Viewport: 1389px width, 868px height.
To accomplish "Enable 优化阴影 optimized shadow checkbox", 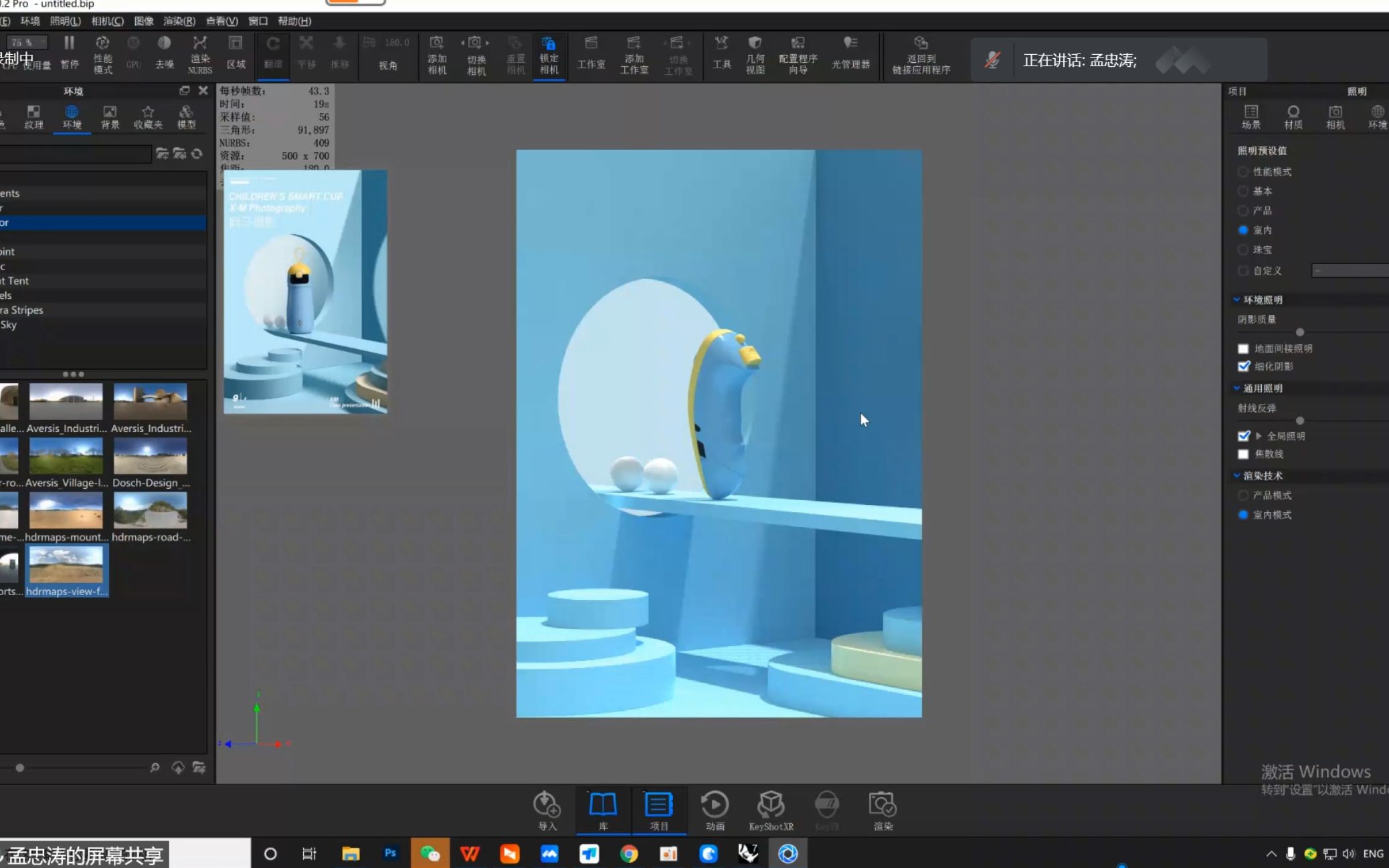I will [1244, 365].
